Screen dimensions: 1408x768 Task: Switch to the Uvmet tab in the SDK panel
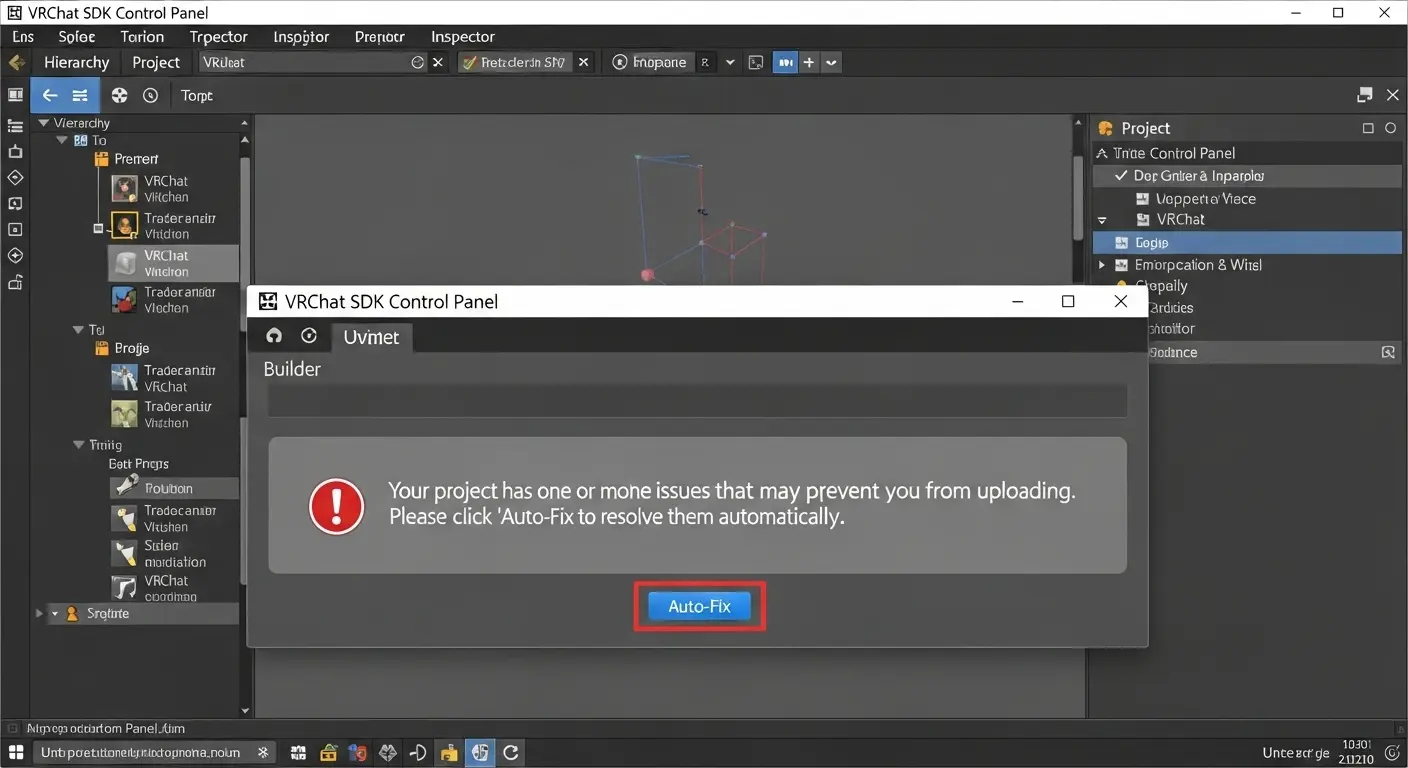tap(371, 337)
